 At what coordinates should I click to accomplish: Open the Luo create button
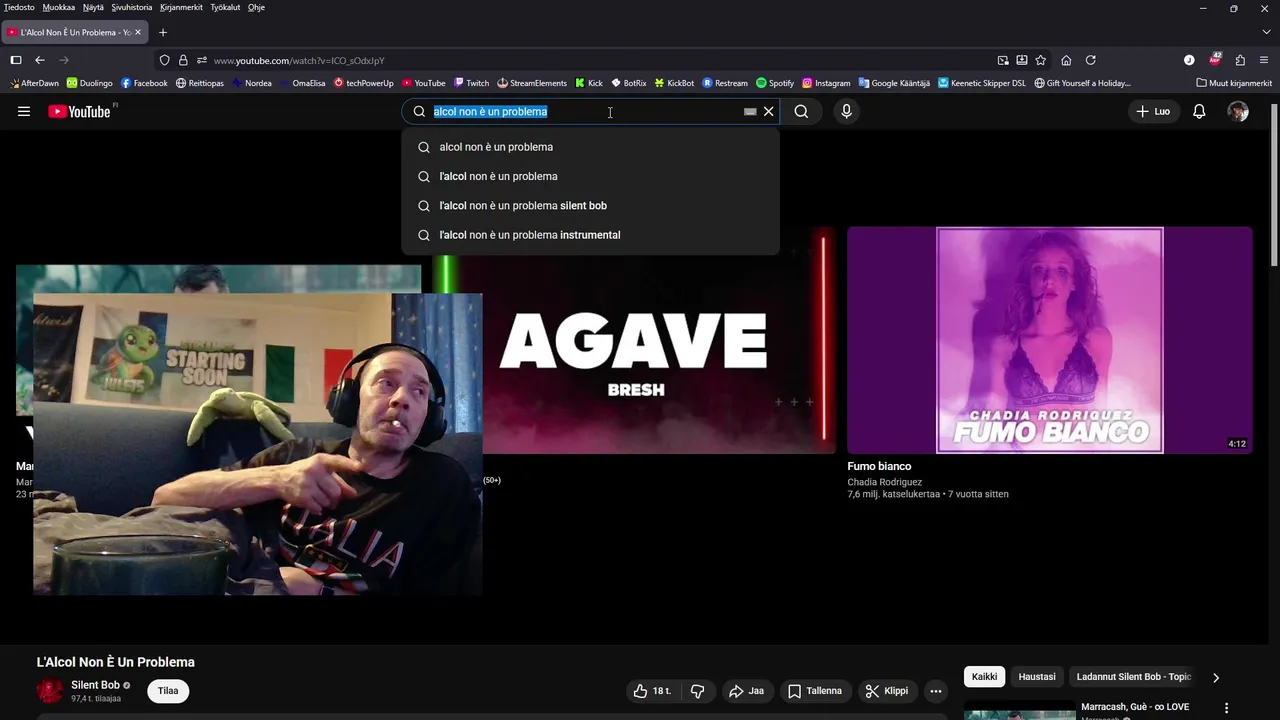[1153, 112]
